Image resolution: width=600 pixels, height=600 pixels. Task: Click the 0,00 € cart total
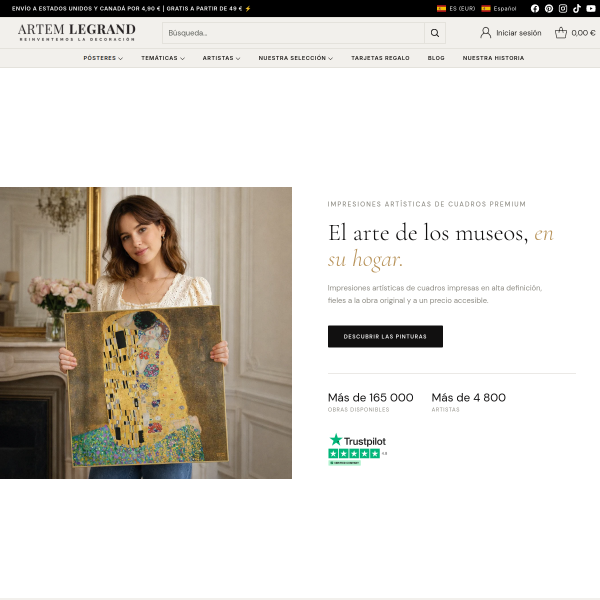tap(583, 33)
